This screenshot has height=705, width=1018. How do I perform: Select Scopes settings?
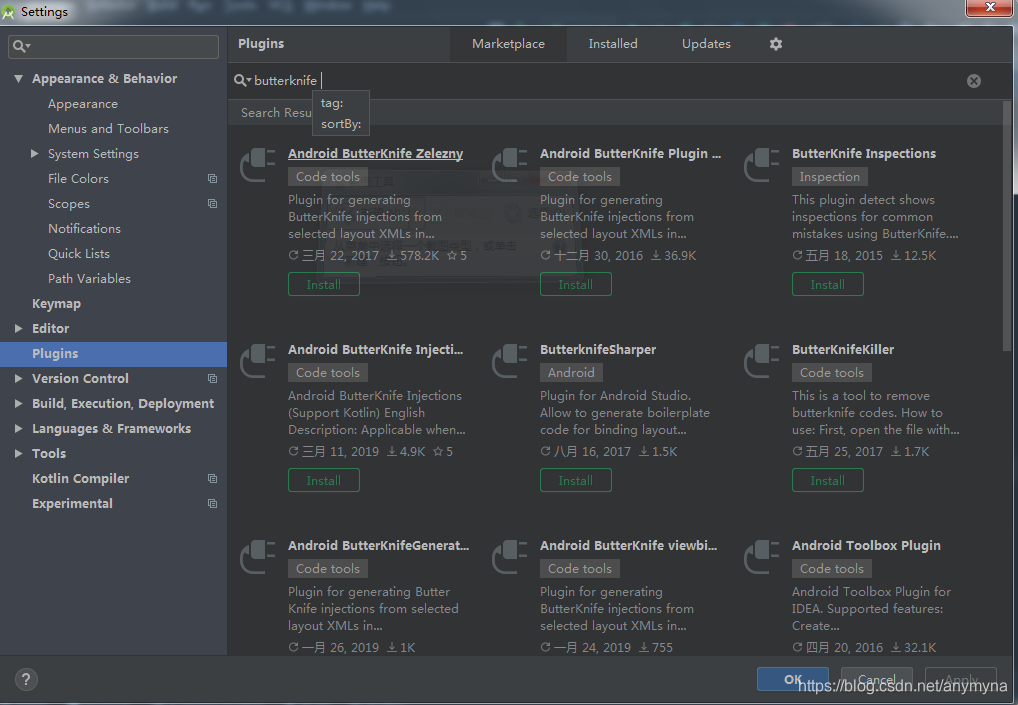pos(69,203)
